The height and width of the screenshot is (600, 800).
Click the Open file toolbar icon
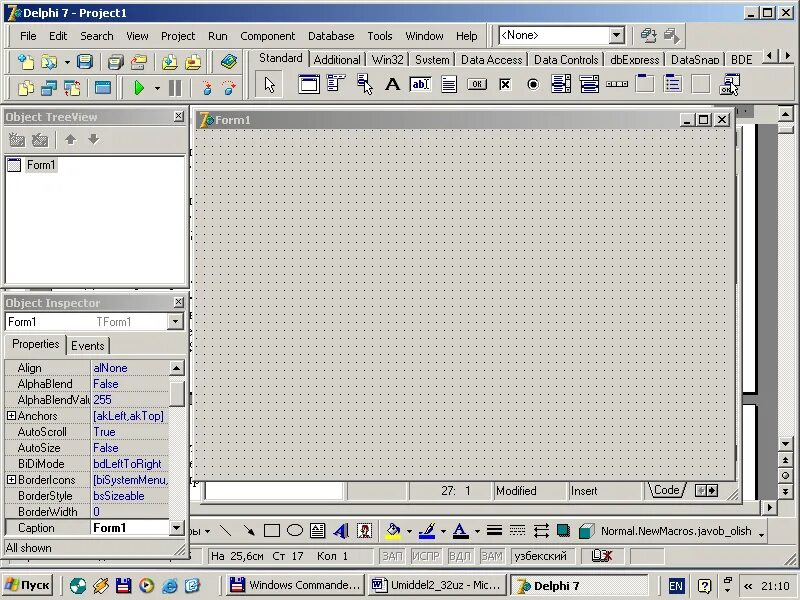pyautogui.click(x=49, y=62)
